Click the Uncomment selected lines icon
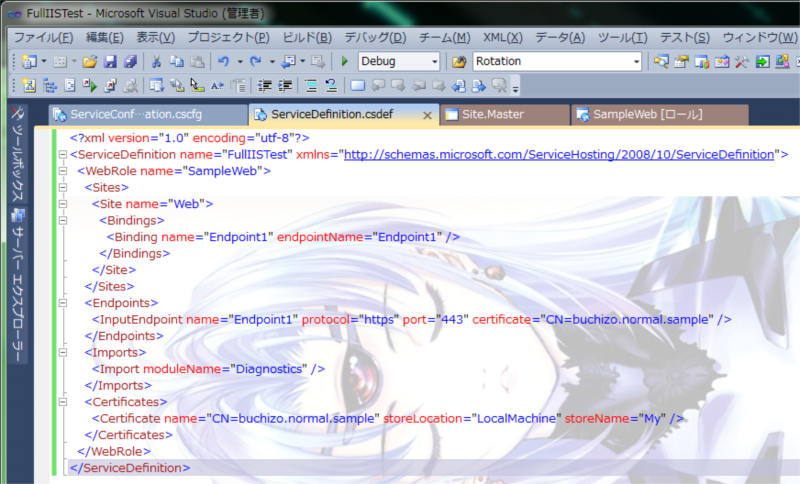 pos(331,86)
